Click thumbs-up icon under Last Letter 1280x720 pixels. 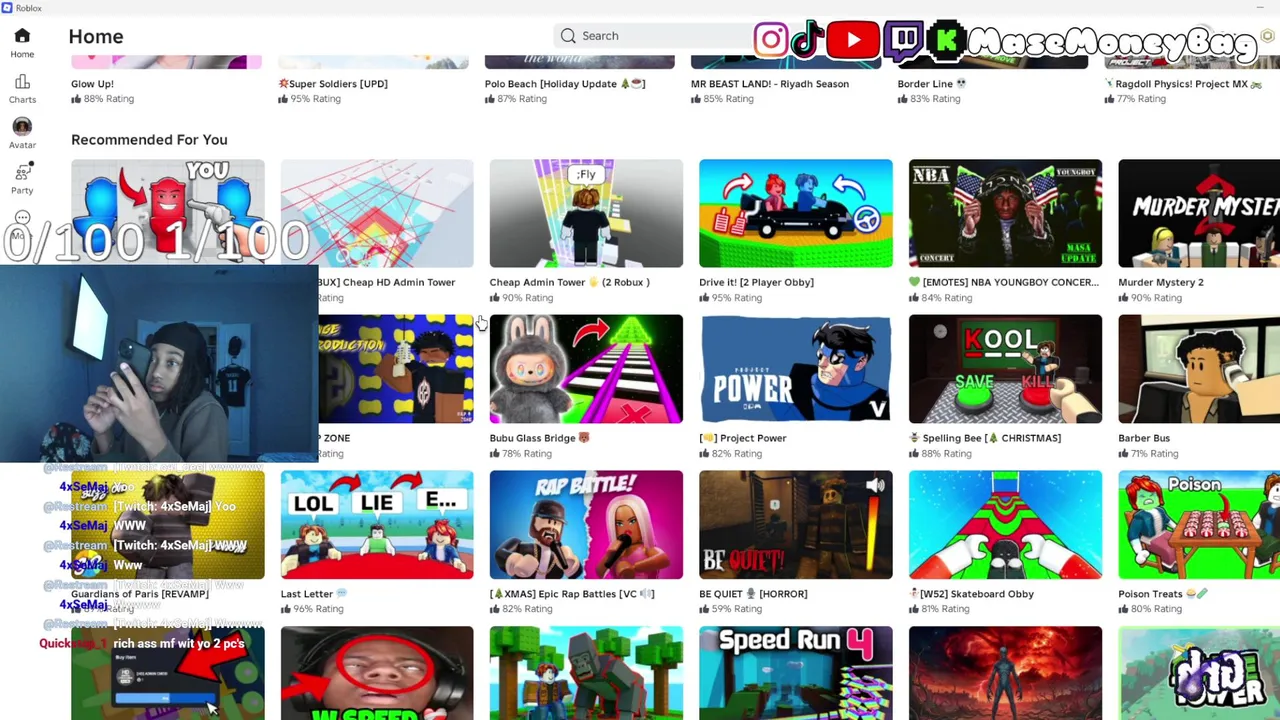[286, 609]
